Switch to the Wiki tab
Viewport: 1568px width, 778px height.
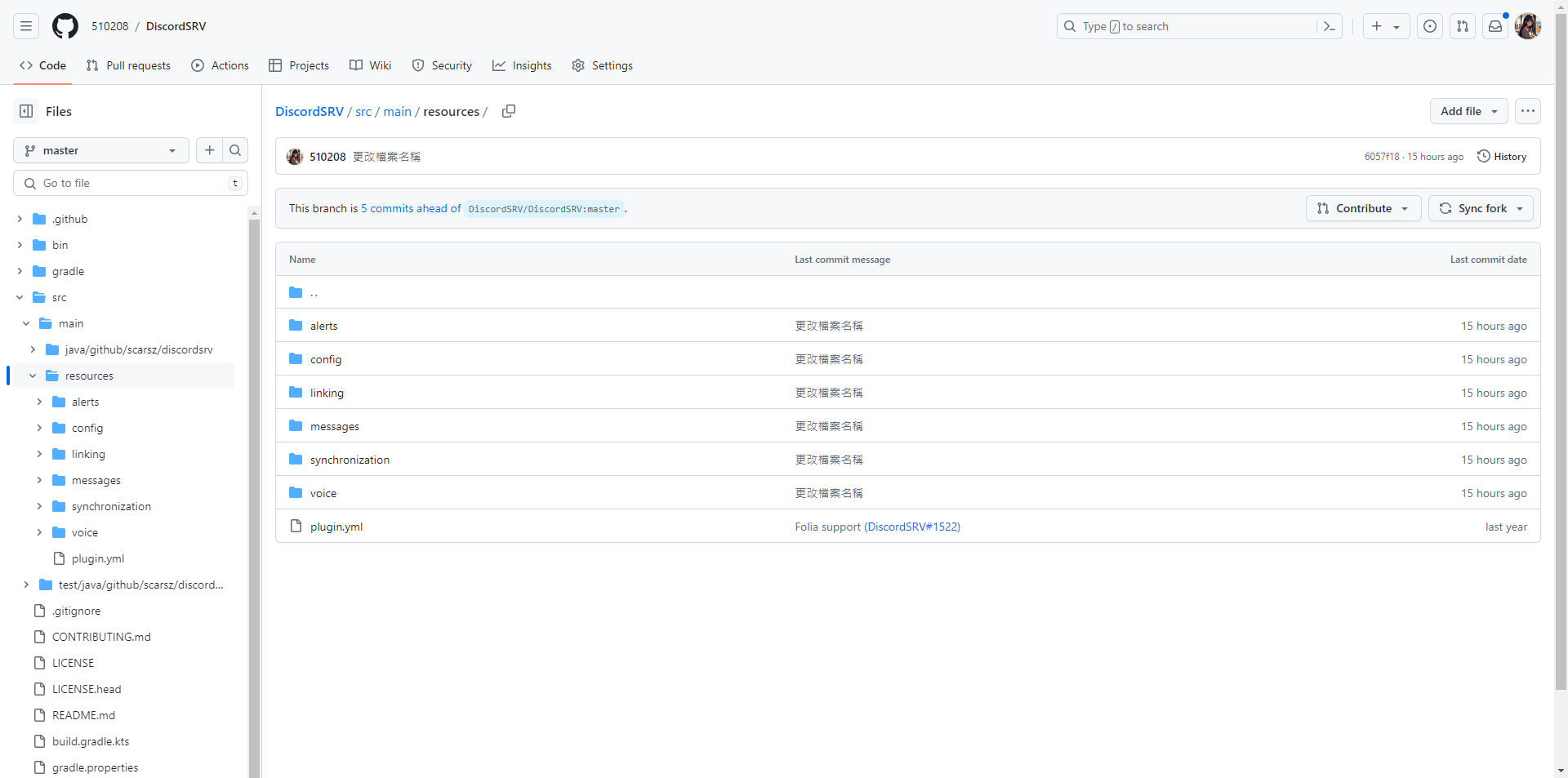(x=370, y=65)
